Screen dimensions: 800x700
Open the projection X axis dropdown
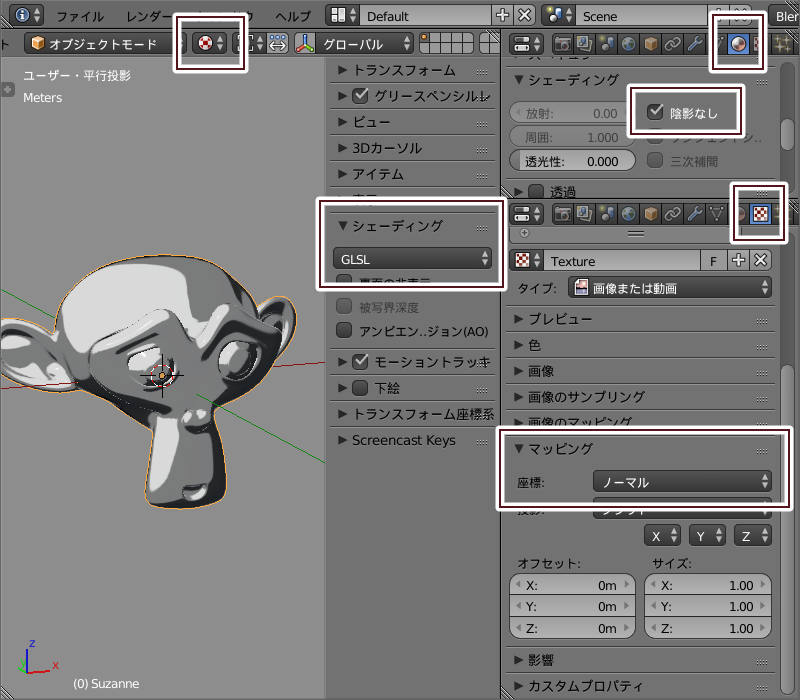662,536
